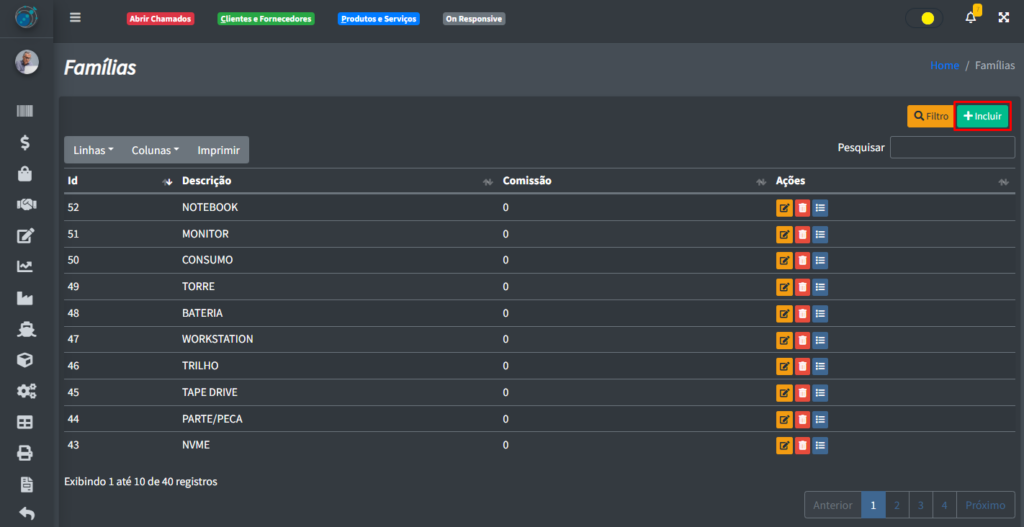The width and height of the screenshot is (1024, 527).
Task: Click the Pesquisar search field
Action: tap(952, 148)
